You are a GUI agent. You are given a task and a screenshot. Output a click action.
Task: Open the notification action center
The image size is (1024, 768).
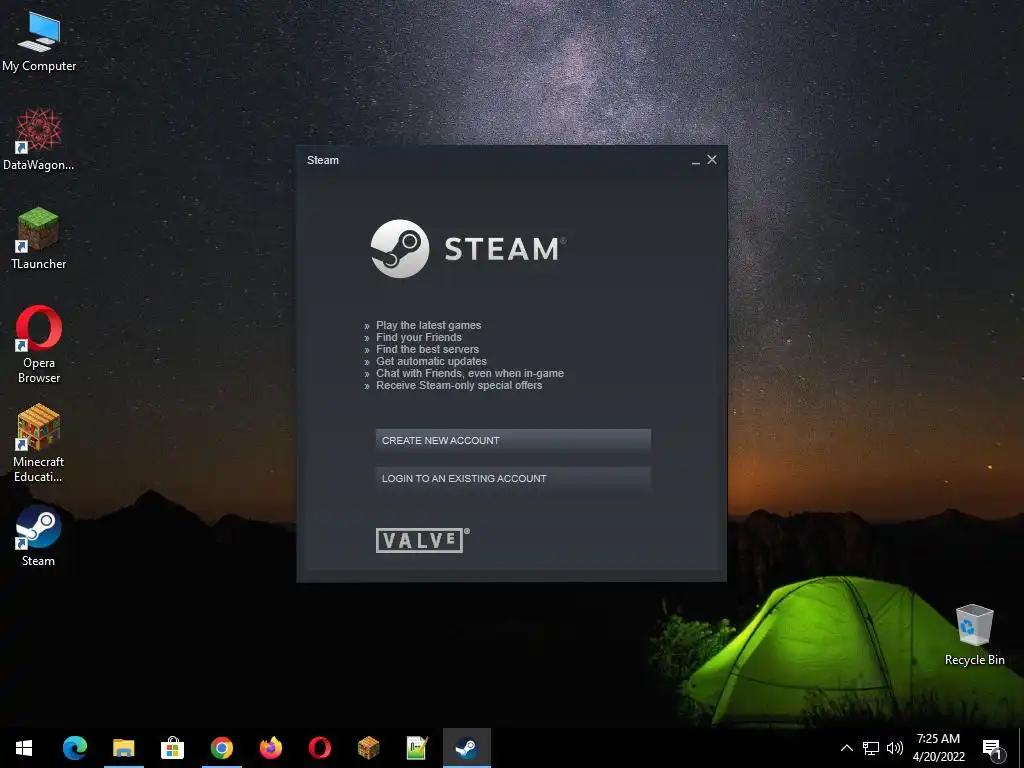tap(993, 748)
